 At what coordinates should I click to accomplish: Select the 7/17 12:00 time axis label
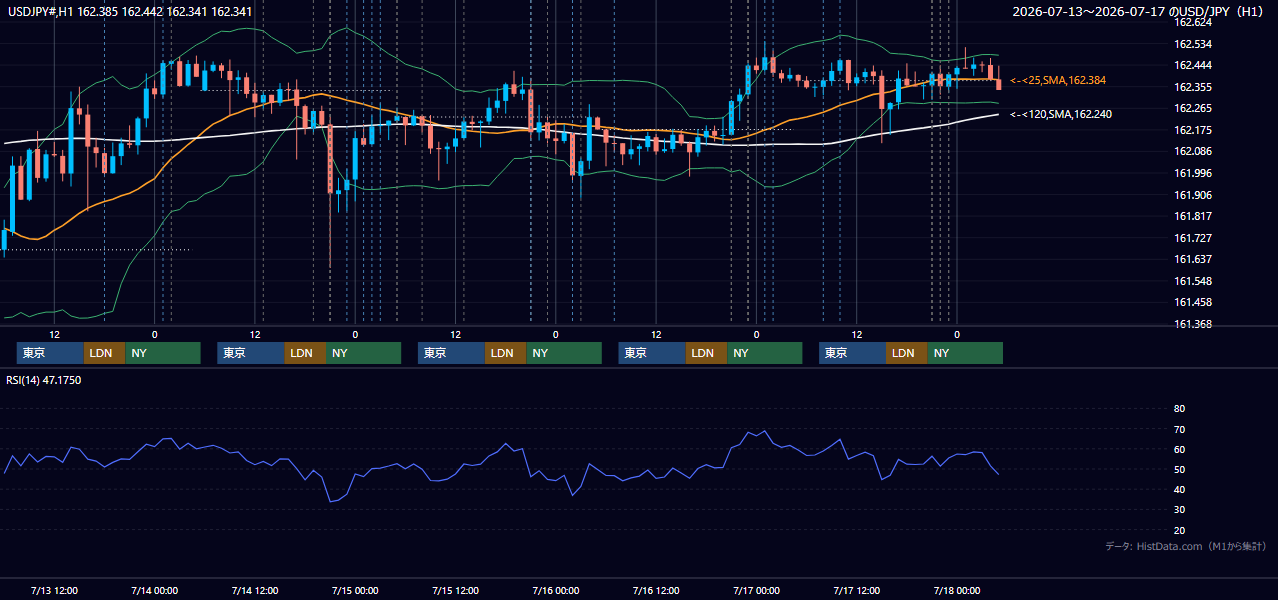pyautogui.click(x=856, y=590)
